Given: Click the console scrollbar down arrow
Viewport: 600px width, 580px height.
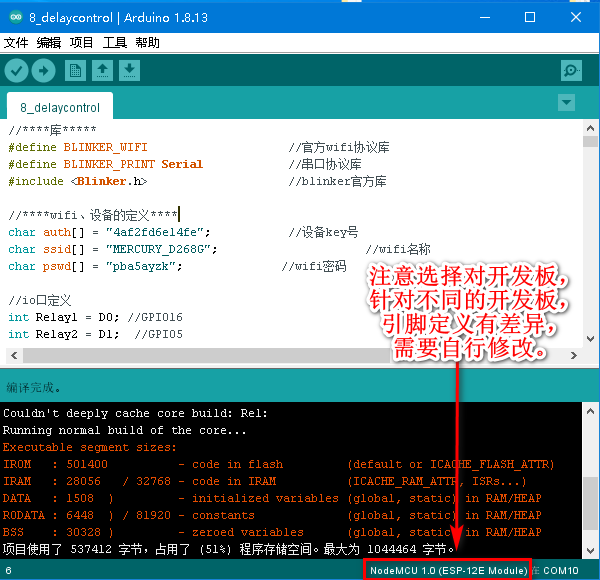Looking at the screenshot, I should pos(590,551).
